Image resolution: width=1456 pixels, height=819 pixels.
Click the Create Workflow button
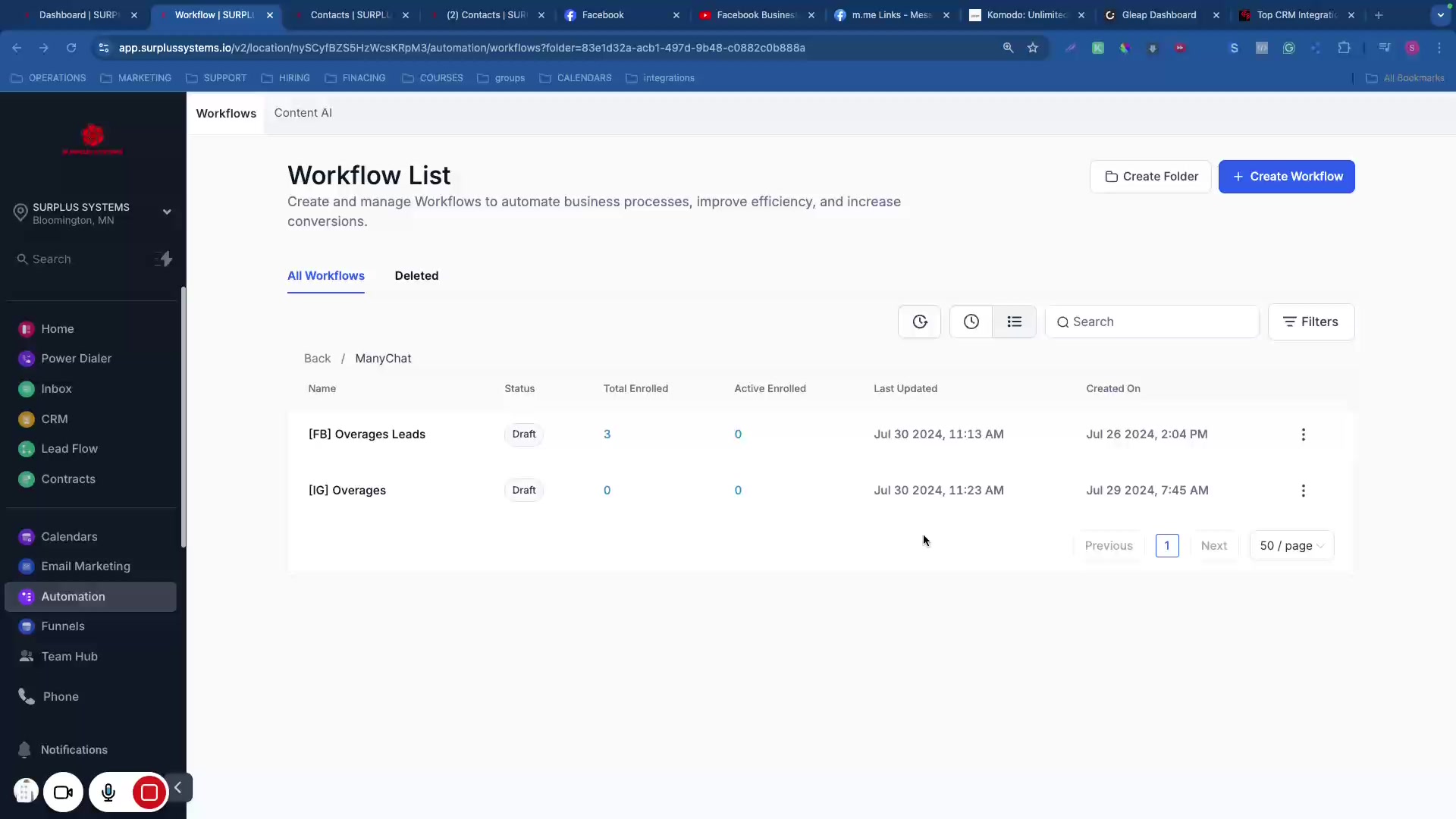click(x=1286, y=176)
